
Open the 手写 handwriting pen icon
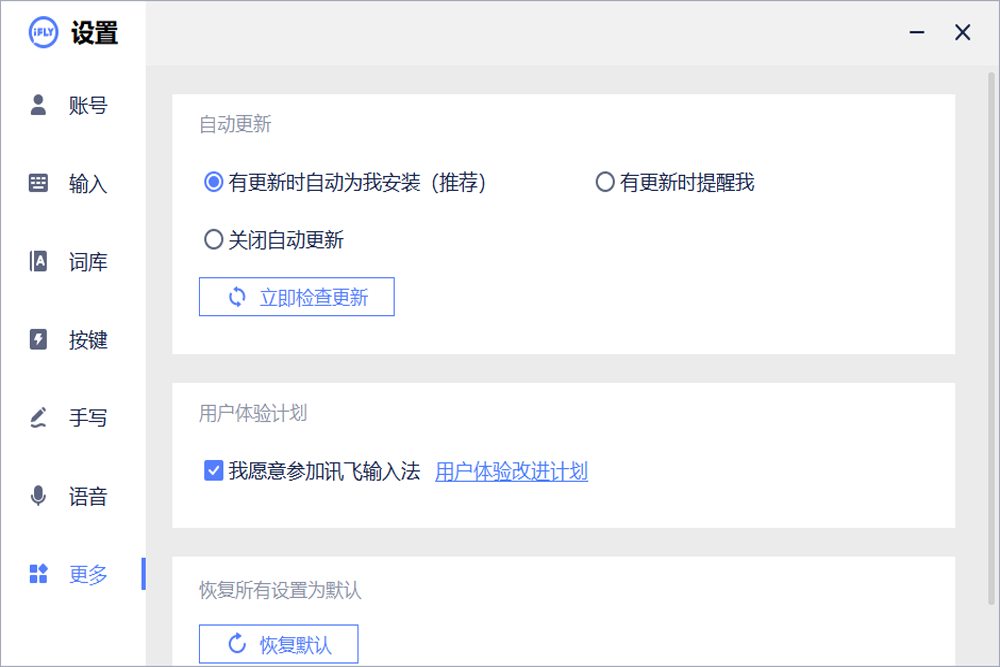(x=39, y=418)
